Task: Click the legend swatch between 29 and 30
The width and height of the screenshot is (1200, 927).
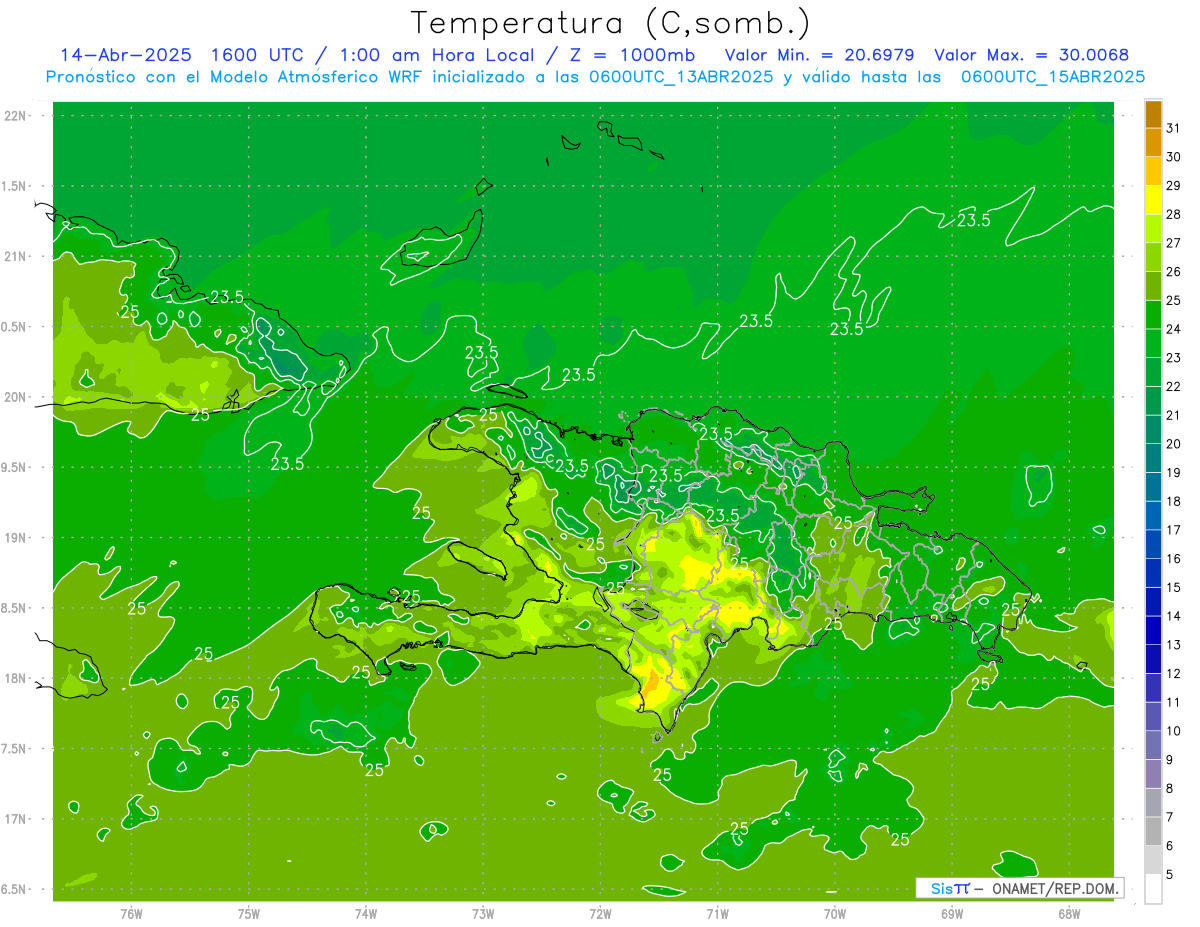Action: (1153, 171)
